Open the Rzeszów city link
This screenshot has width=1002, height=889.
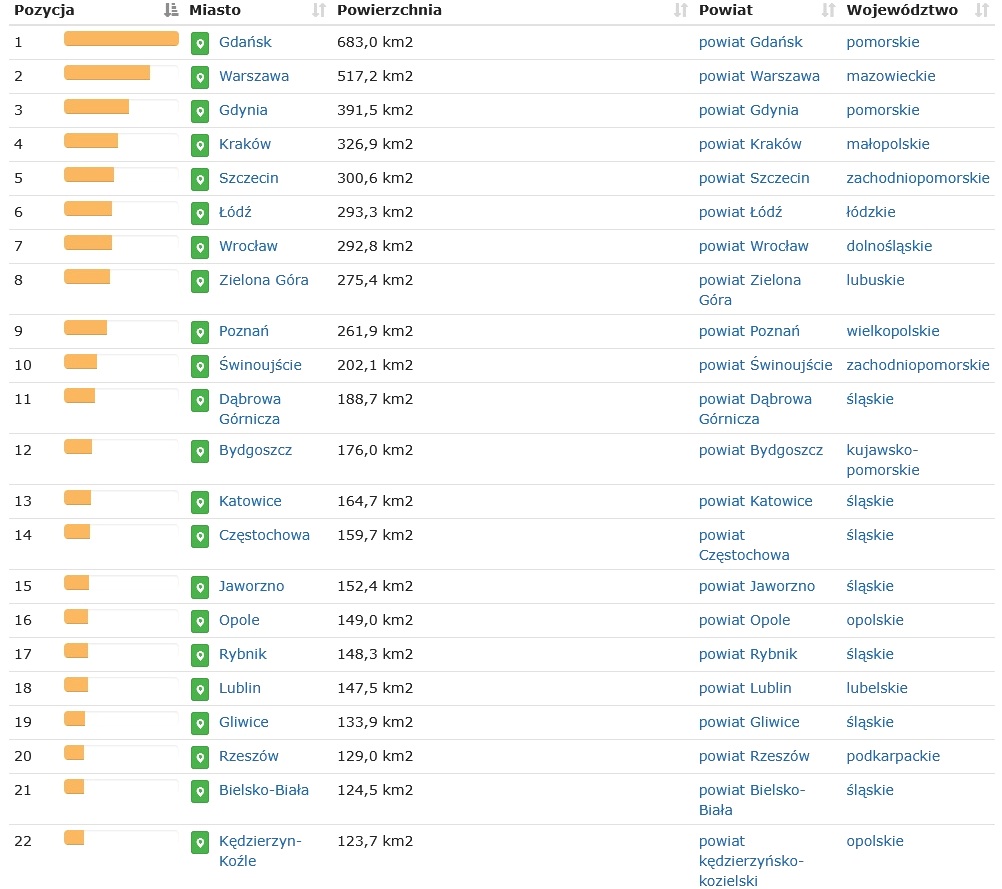click(249, 756)
